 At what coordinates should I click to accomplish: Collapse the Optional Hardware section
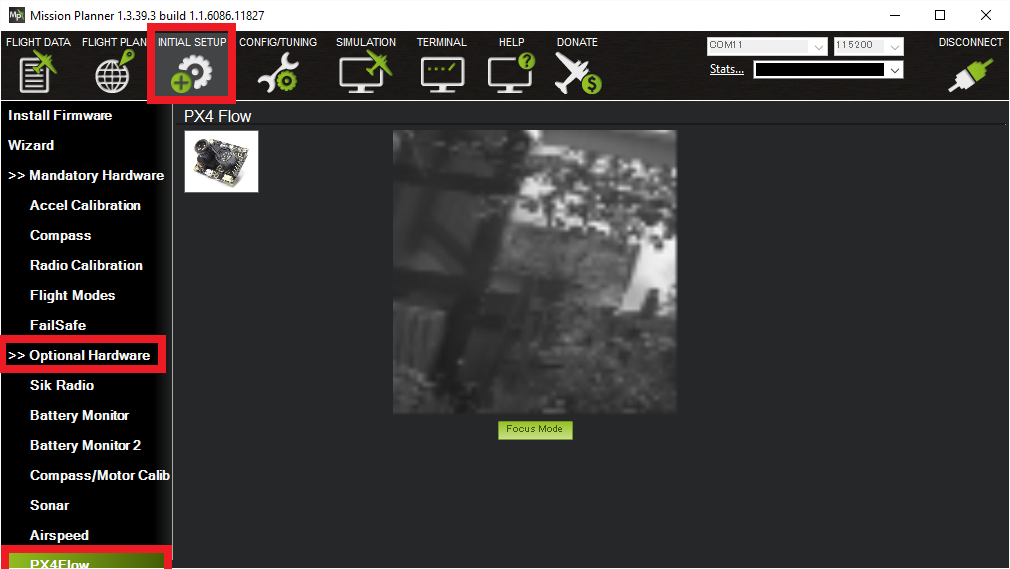tap(80, 355)
